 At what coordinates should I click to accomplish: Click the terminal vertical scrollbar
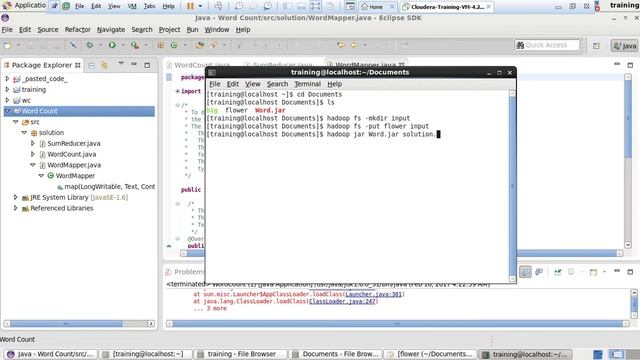(512, 186)
